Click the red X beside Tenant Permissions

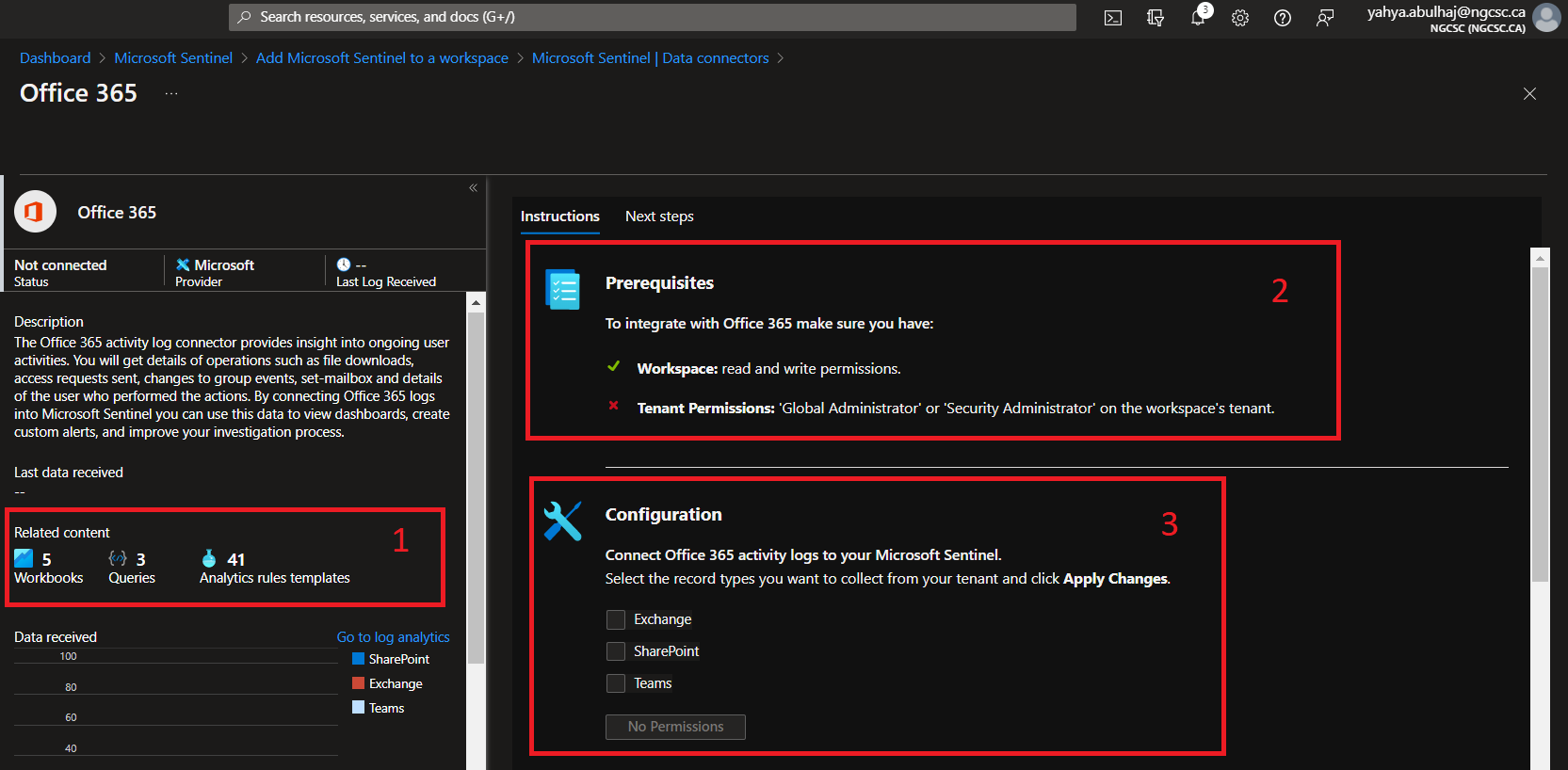[x=613, y=406]
